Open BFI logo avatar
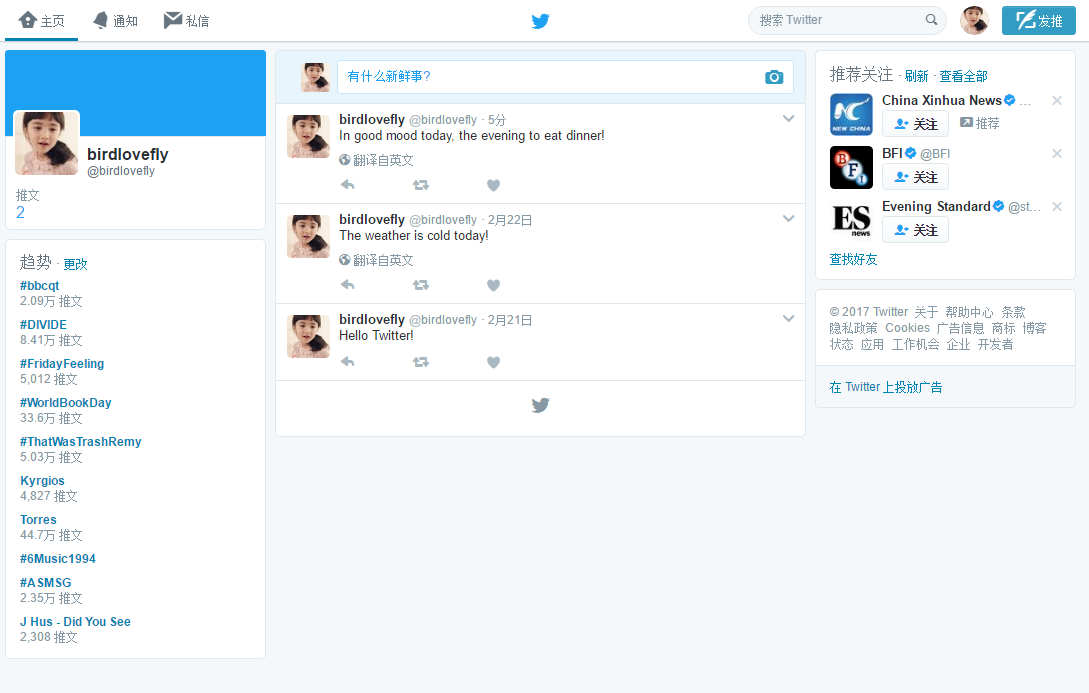 coord(851,167)
